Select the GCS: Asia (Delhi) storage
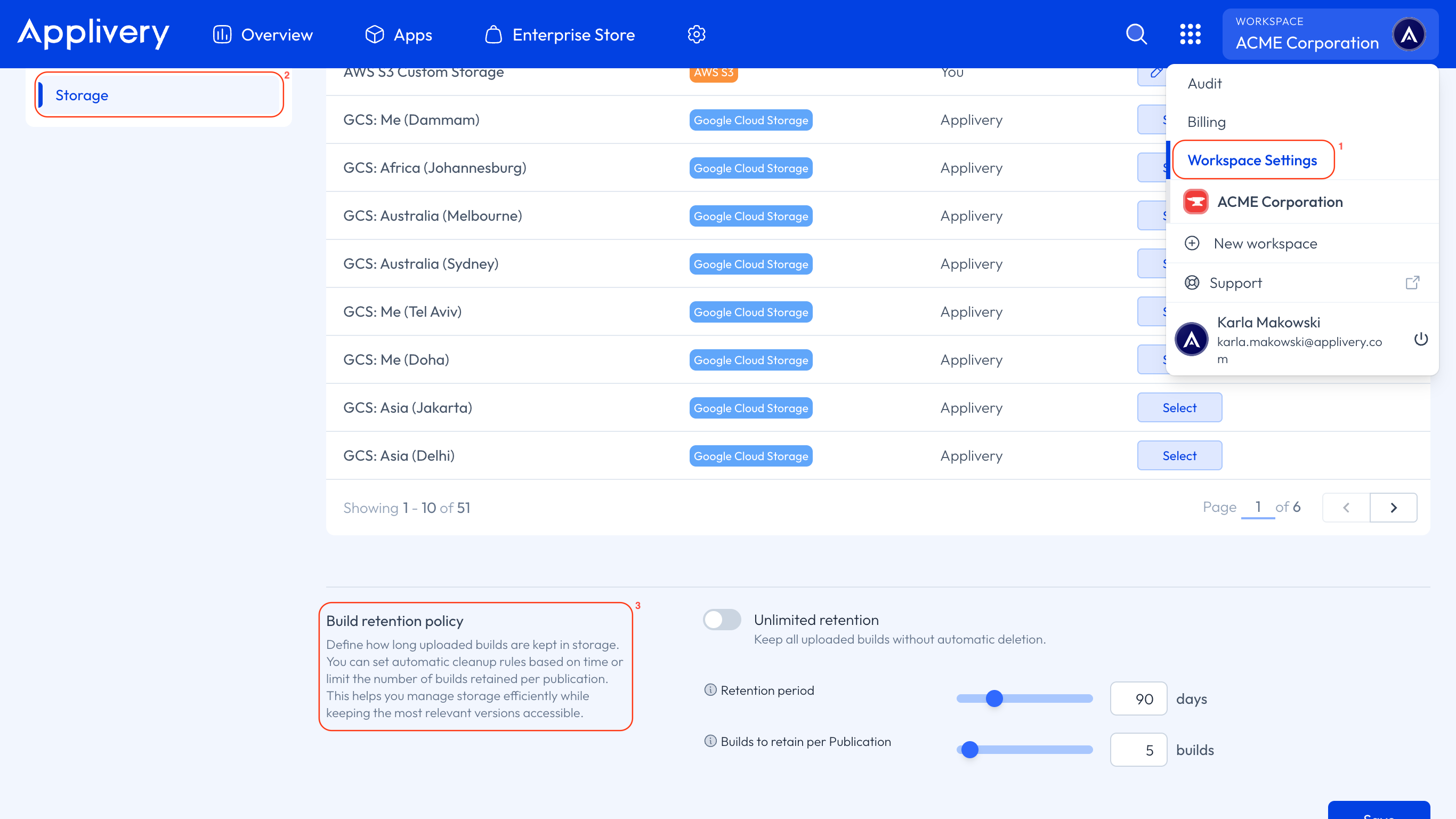1456x819 pixels. point(1179,456)
